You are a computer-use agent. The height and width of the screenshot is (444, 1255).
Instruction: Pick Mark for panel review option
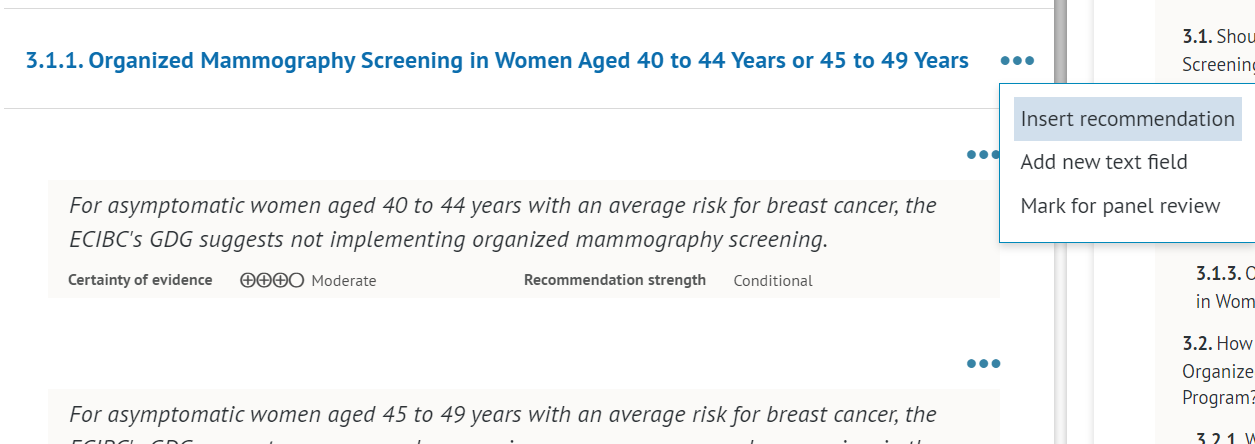(x=1120, y=206)
